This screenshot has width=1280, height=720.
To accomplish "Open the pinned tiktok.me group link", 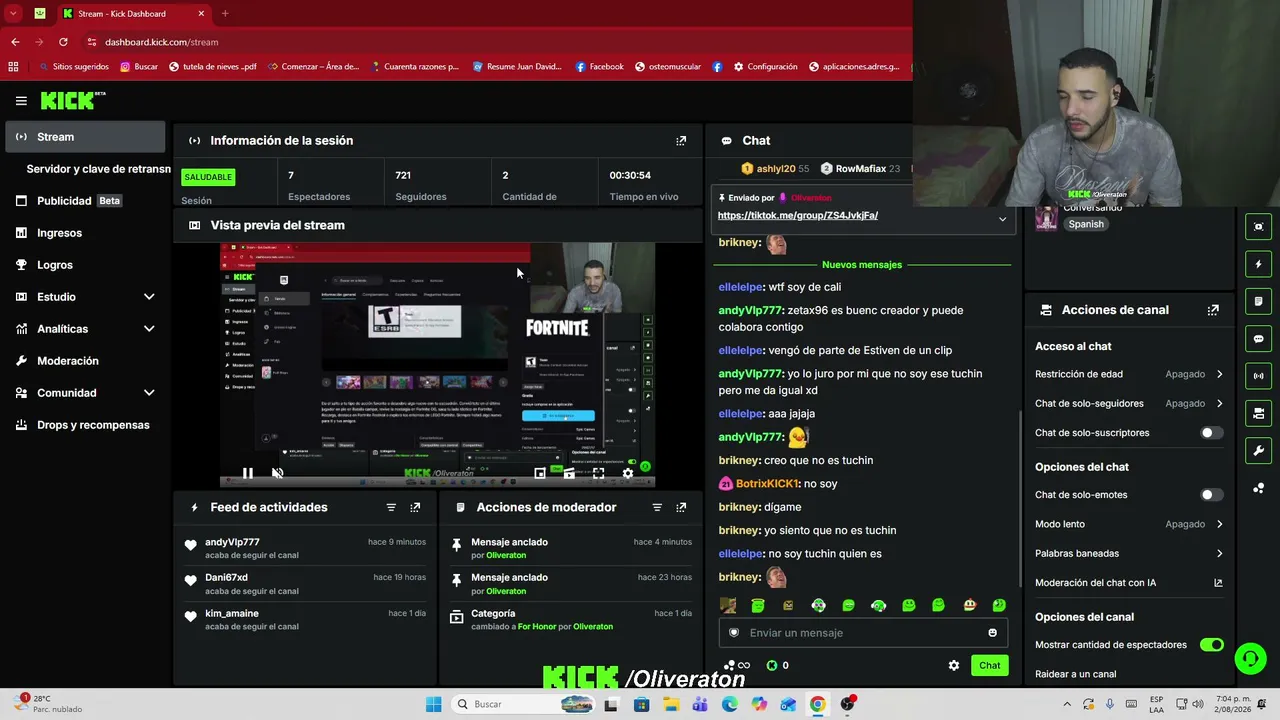I will click(x=798, y=216).
